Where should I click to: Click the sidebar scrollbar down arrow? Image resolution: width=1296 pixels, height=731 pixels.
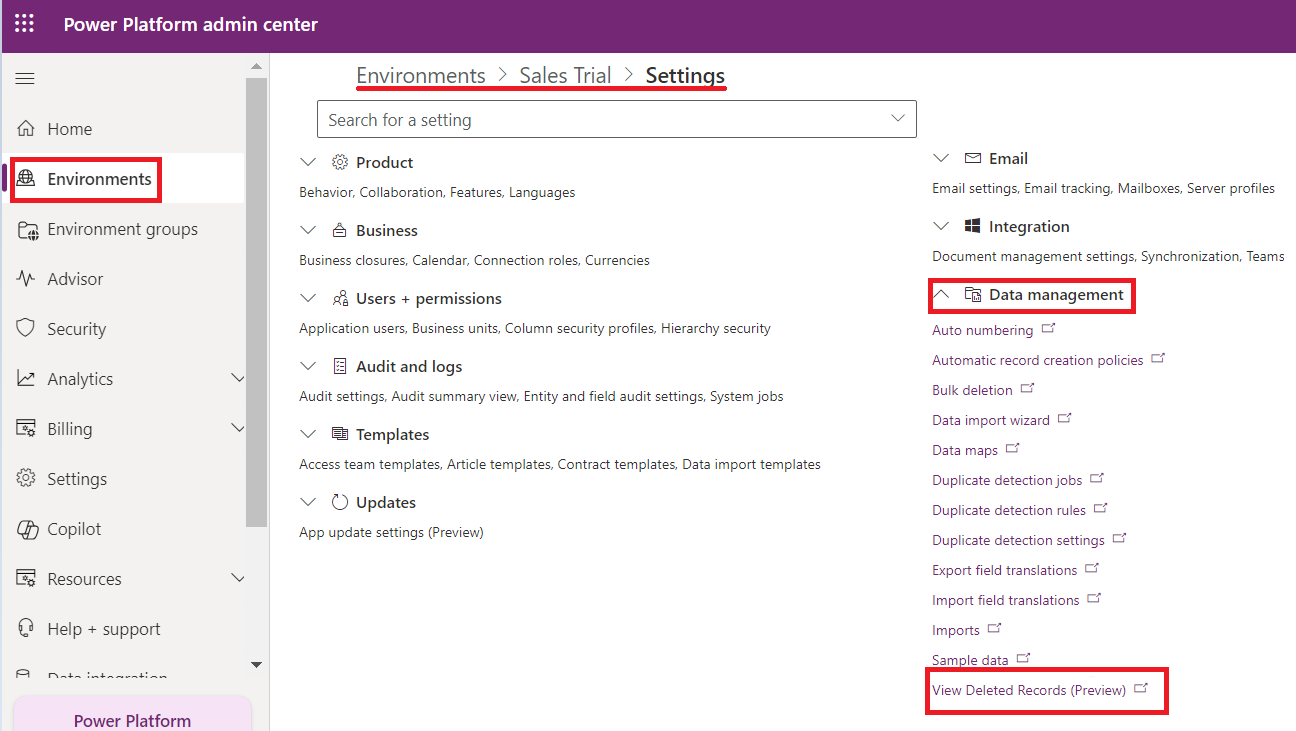pyautogui.click(x=256, y=664)
